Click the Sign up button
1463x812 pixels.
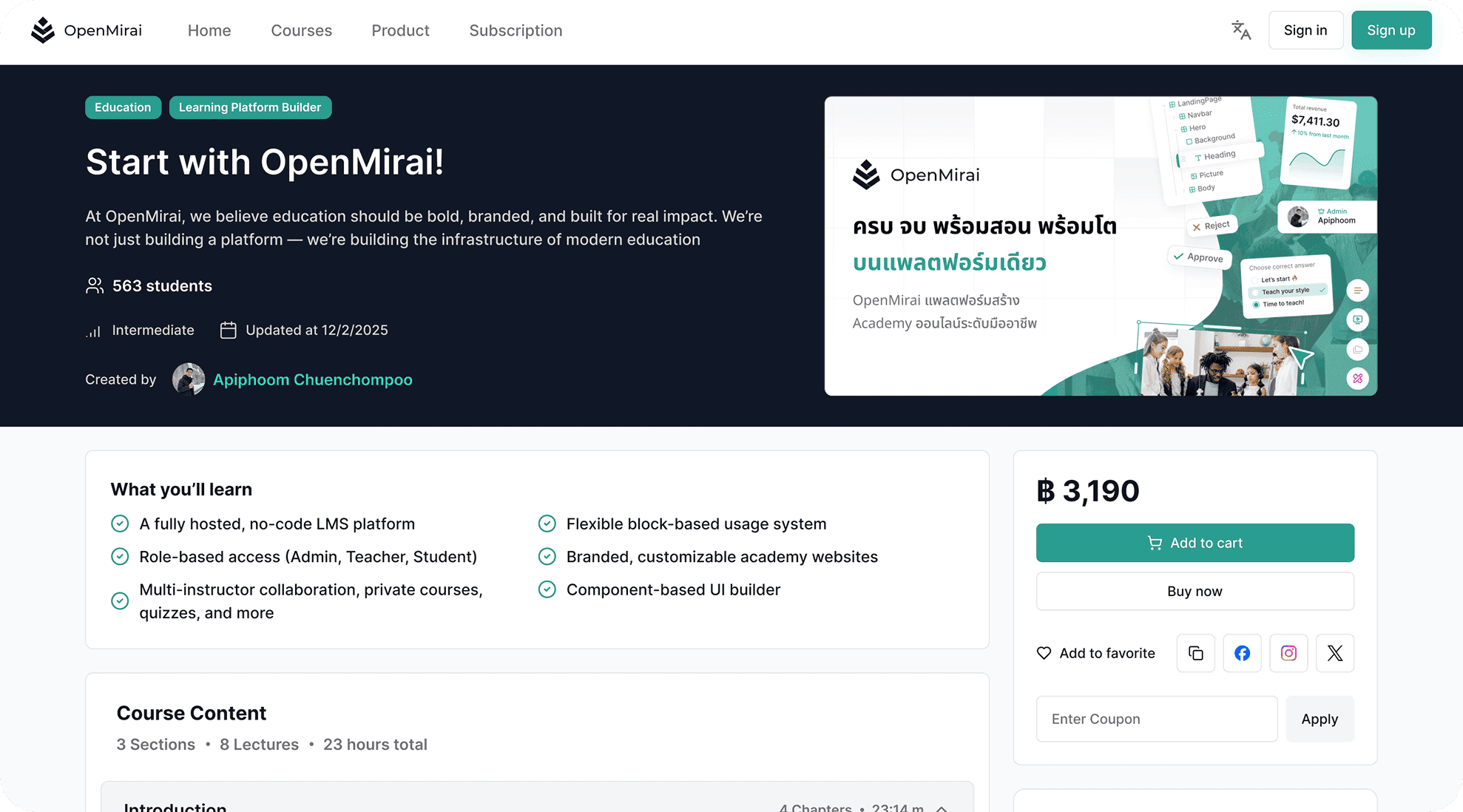(x=1391, y=30)
